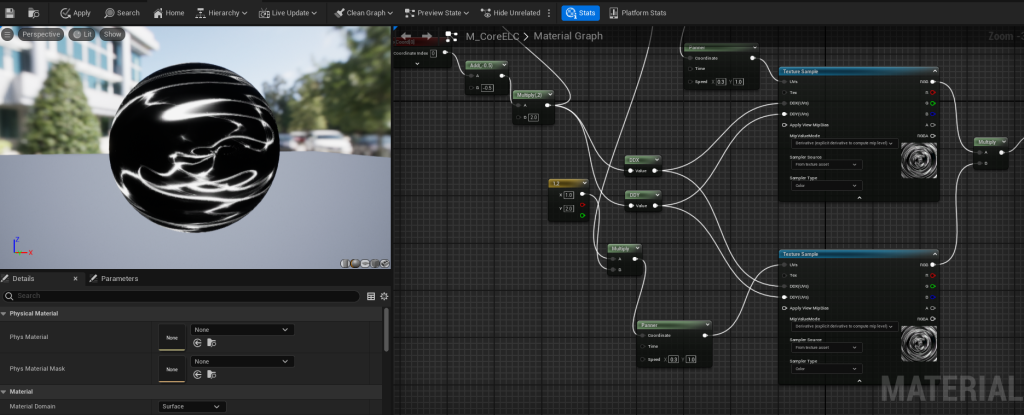Image resolution: width=1024 pixels, height=415 pixels.
Task: Browse to Phys Material Mask asset
Action: (211, 375)
